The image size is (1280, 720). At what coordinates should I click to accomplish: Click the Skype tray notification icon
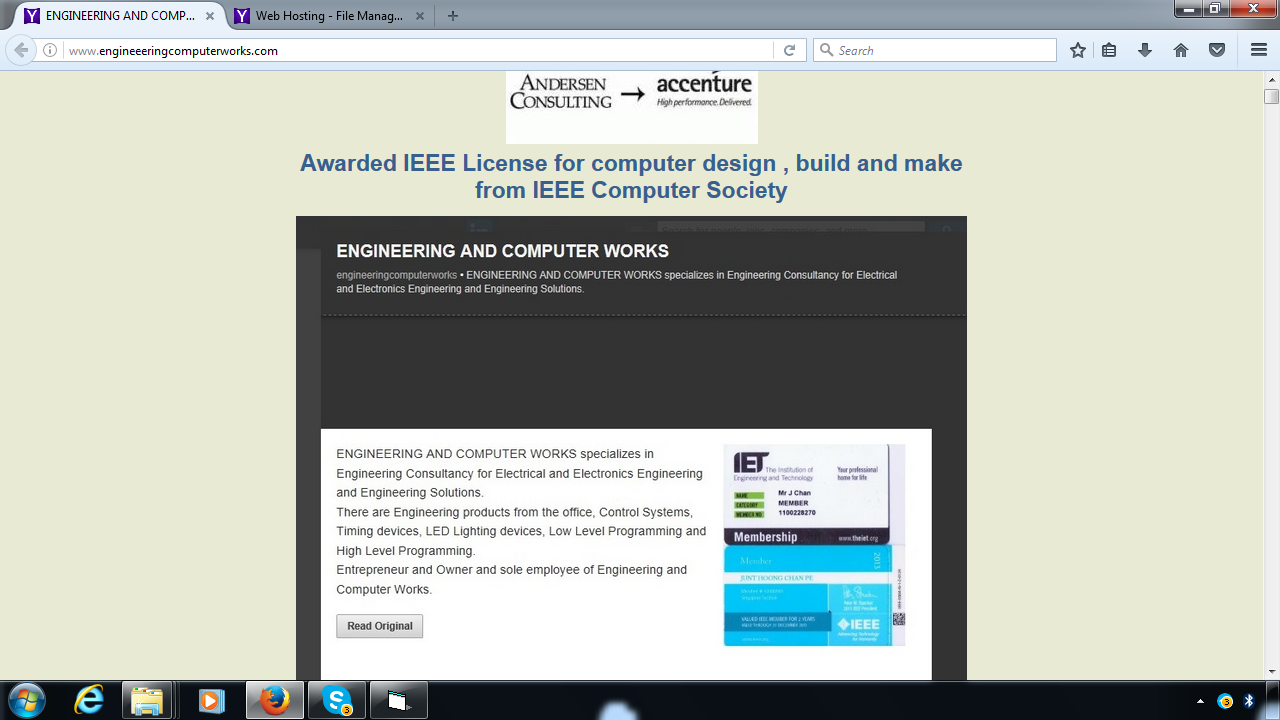pyautogui.click(x=1226, y=701)
